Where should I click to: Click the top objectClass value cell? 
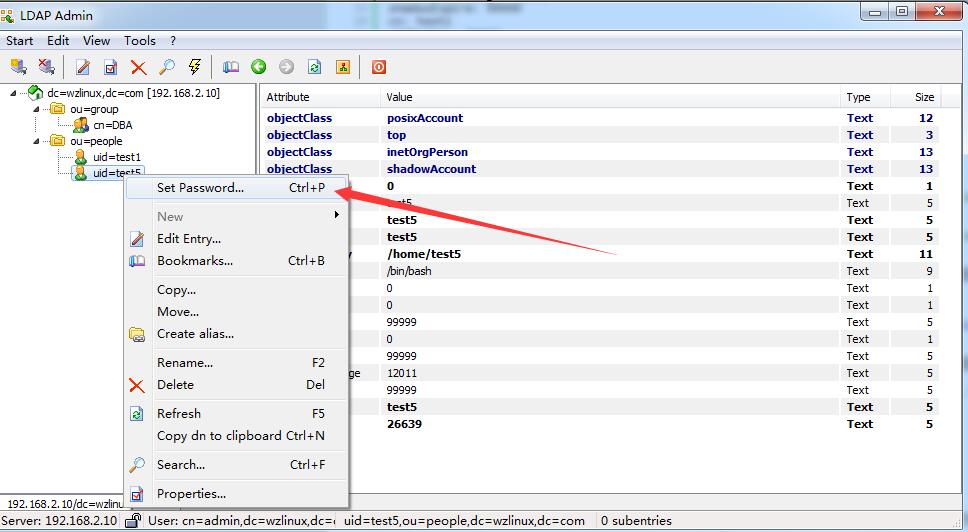[x=396, y=135]
